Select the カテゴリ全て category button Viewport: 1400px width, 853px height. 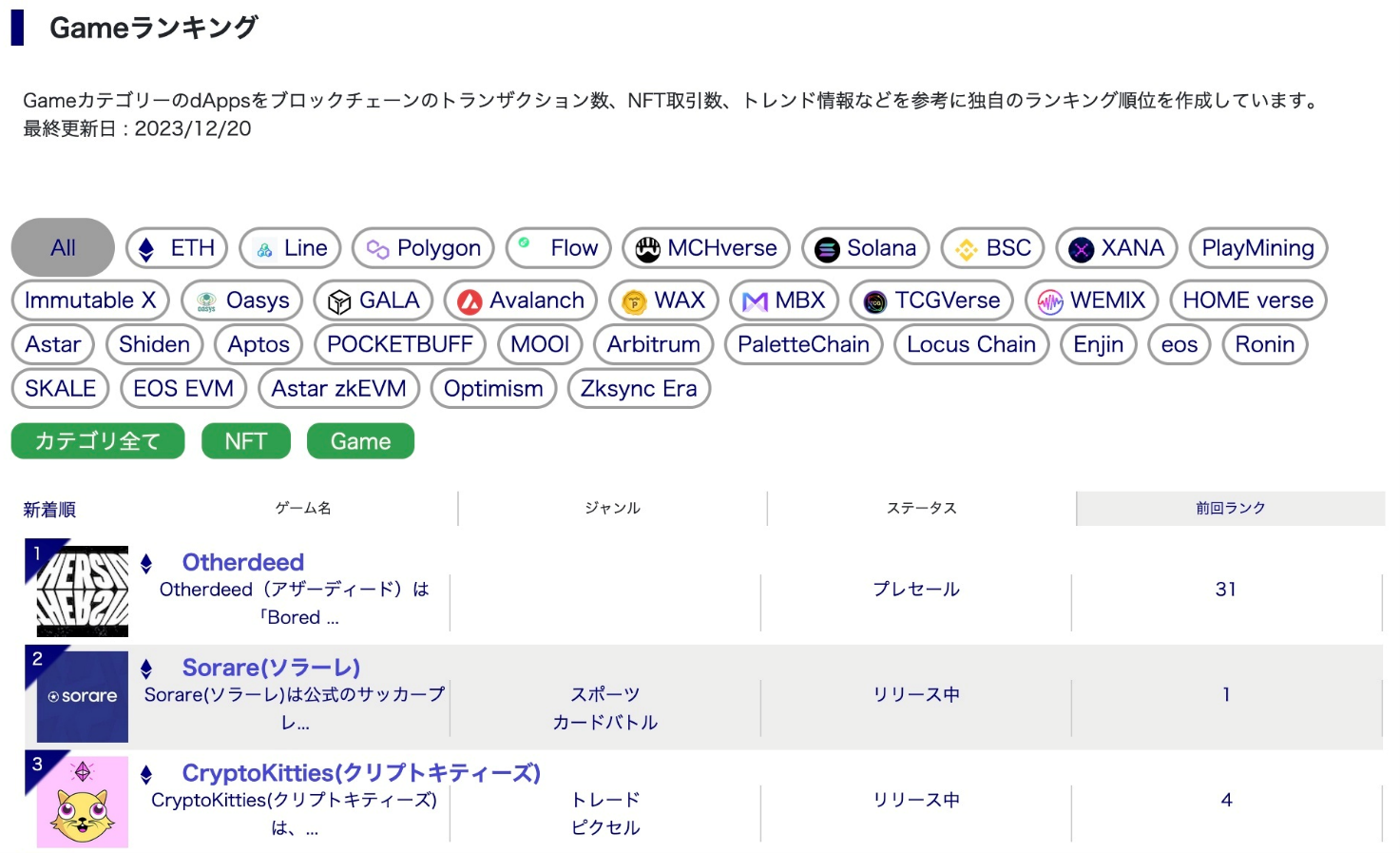98,441
